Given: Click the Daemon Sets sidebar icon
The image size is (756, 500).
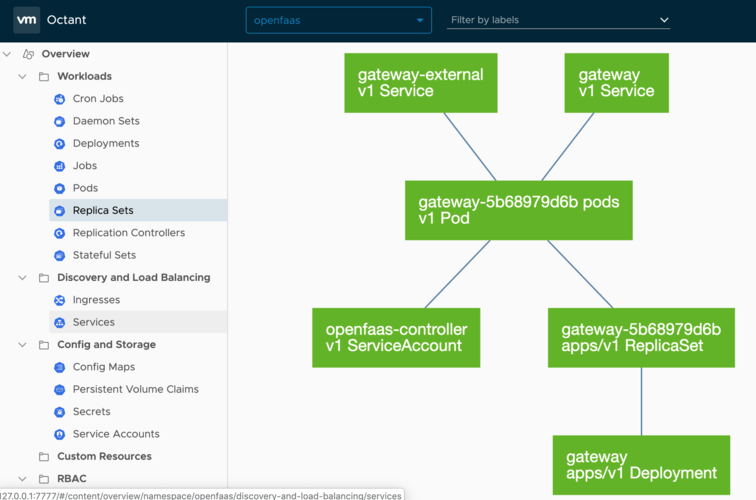Looking at the screenshot, I should pos(59,121).
